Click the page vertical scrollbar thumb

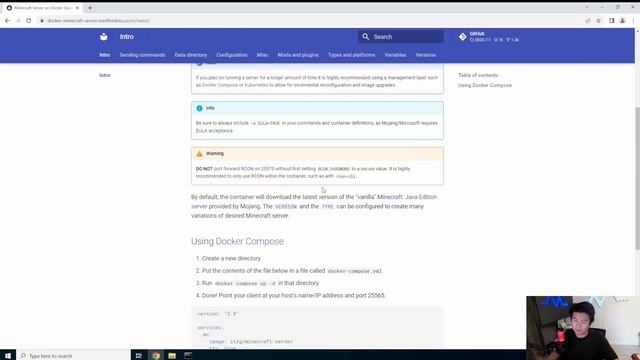tap(637, 178)
